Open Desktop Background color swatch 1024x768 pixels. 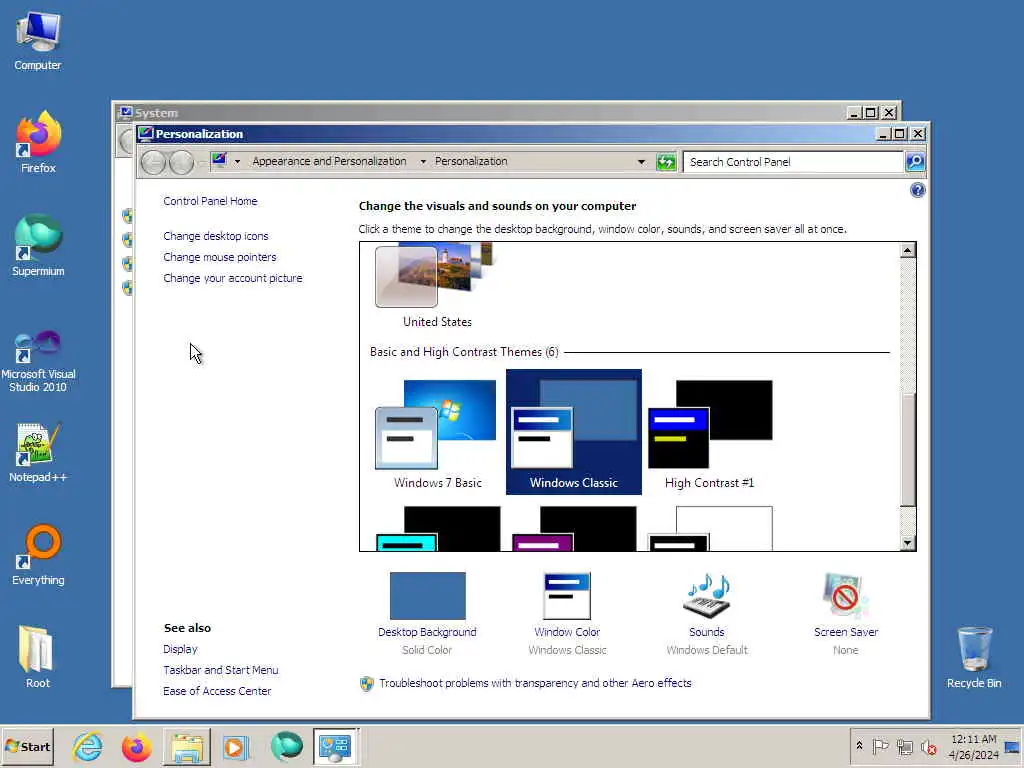[427, 596]
